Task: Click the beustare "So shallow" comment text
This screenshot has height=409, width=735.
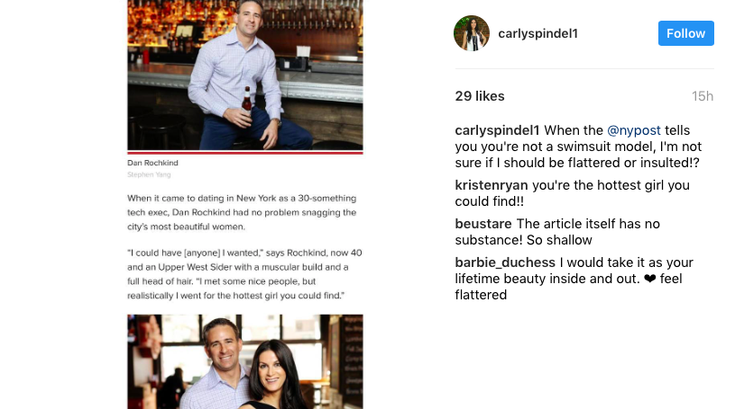Action: [557, 232]
